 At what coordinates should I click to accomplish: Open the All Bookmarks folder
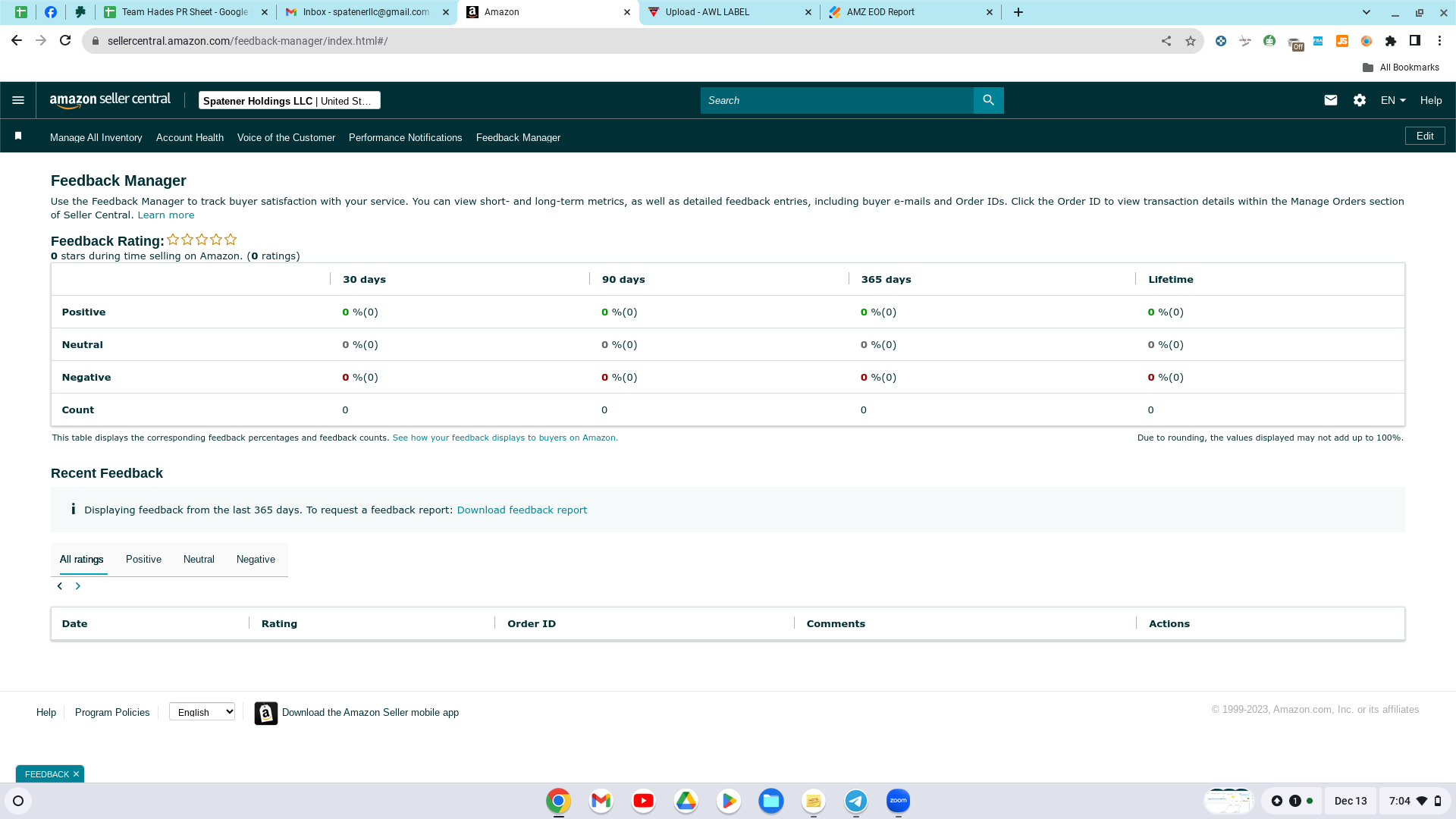tap(1401, 67)
